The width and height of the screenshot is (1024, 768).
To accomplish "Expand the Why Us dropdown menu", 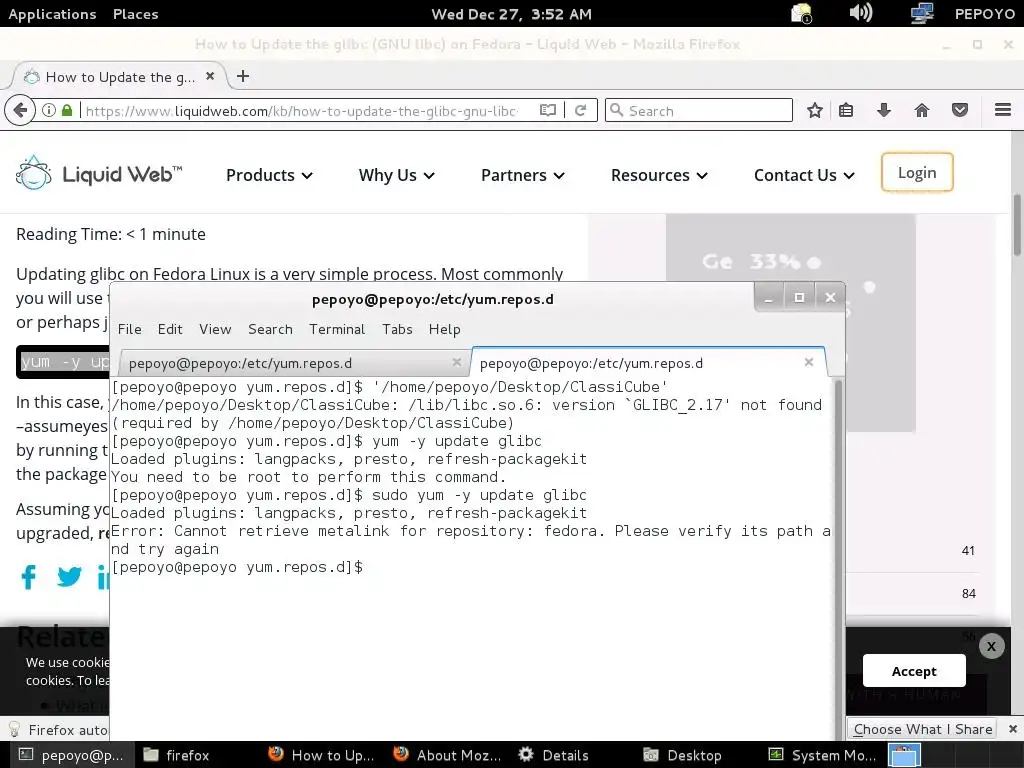I will [396, 175].
